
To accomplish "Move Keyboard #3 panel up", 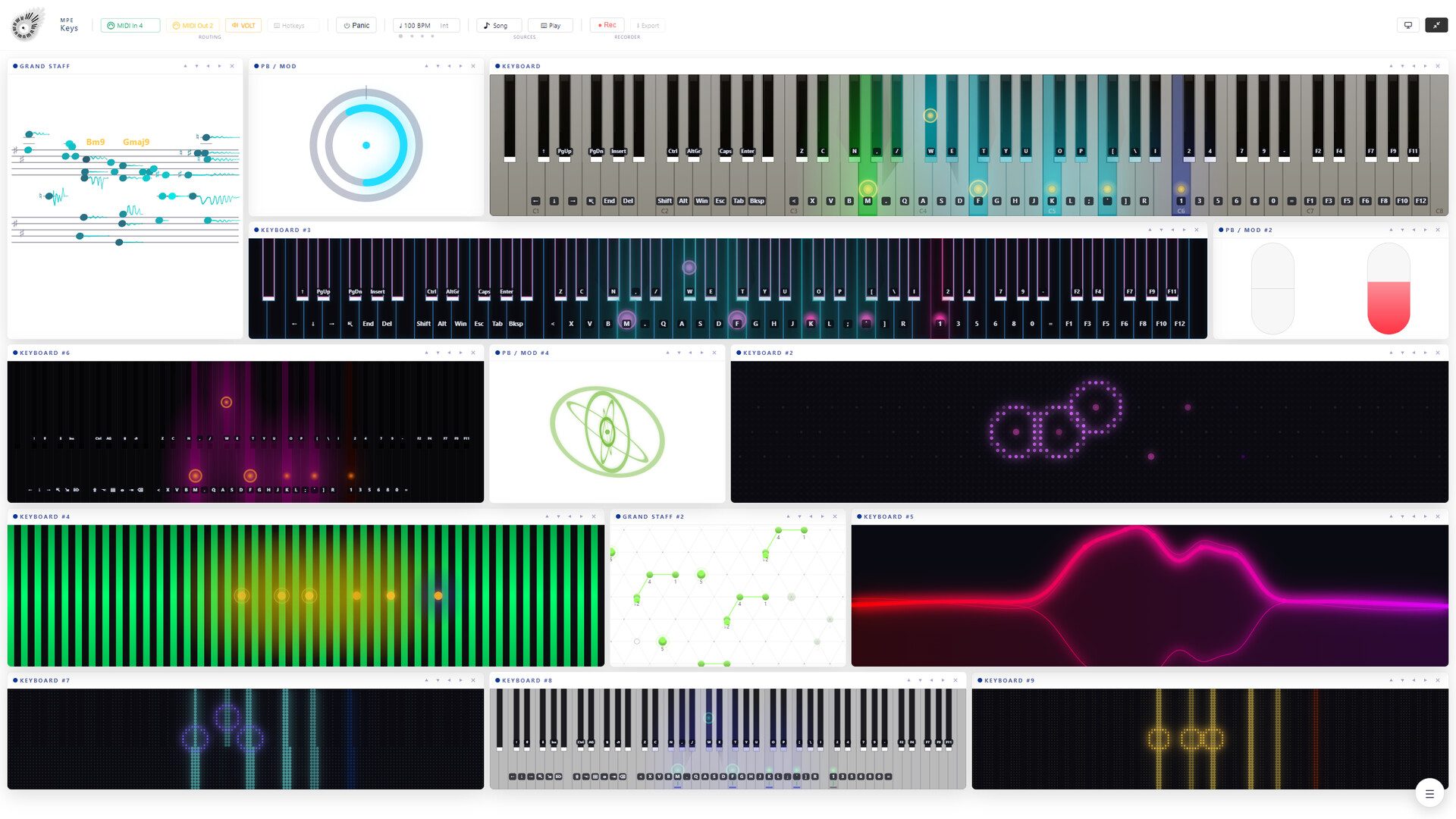I will click(x=1150, y=230).
